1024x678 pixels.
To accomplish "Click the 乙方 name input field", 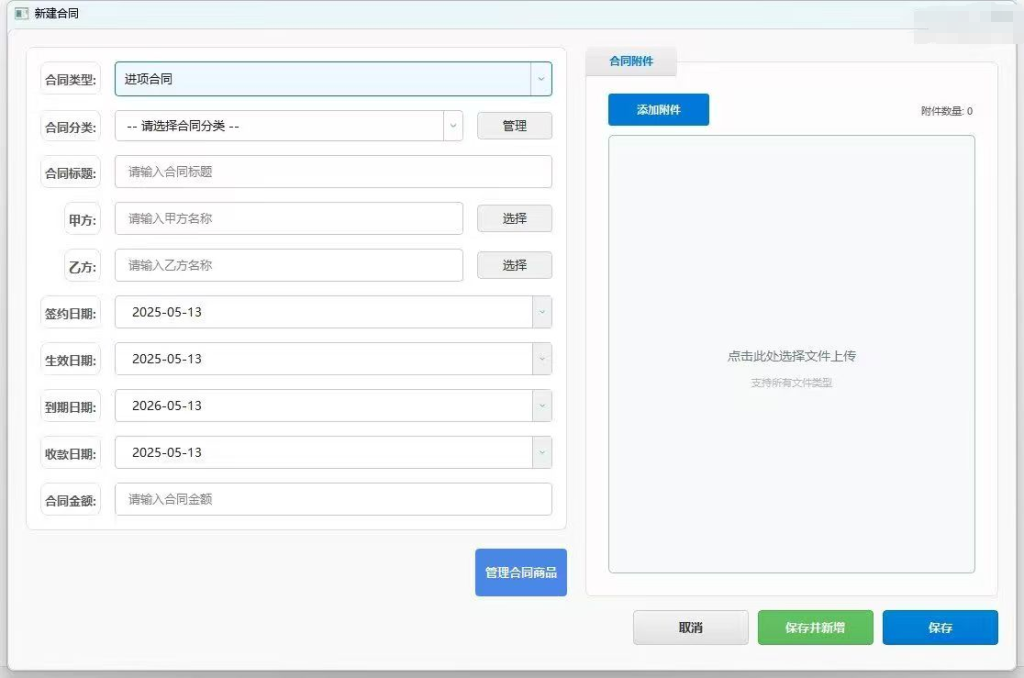I will pos(289,266).
